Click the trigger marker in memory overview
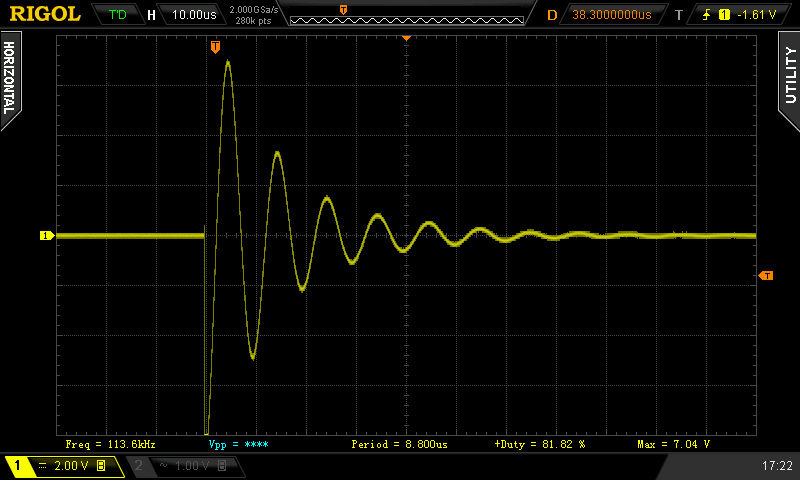The height and width of the screenshot is (480, 800). pos(343,10)
